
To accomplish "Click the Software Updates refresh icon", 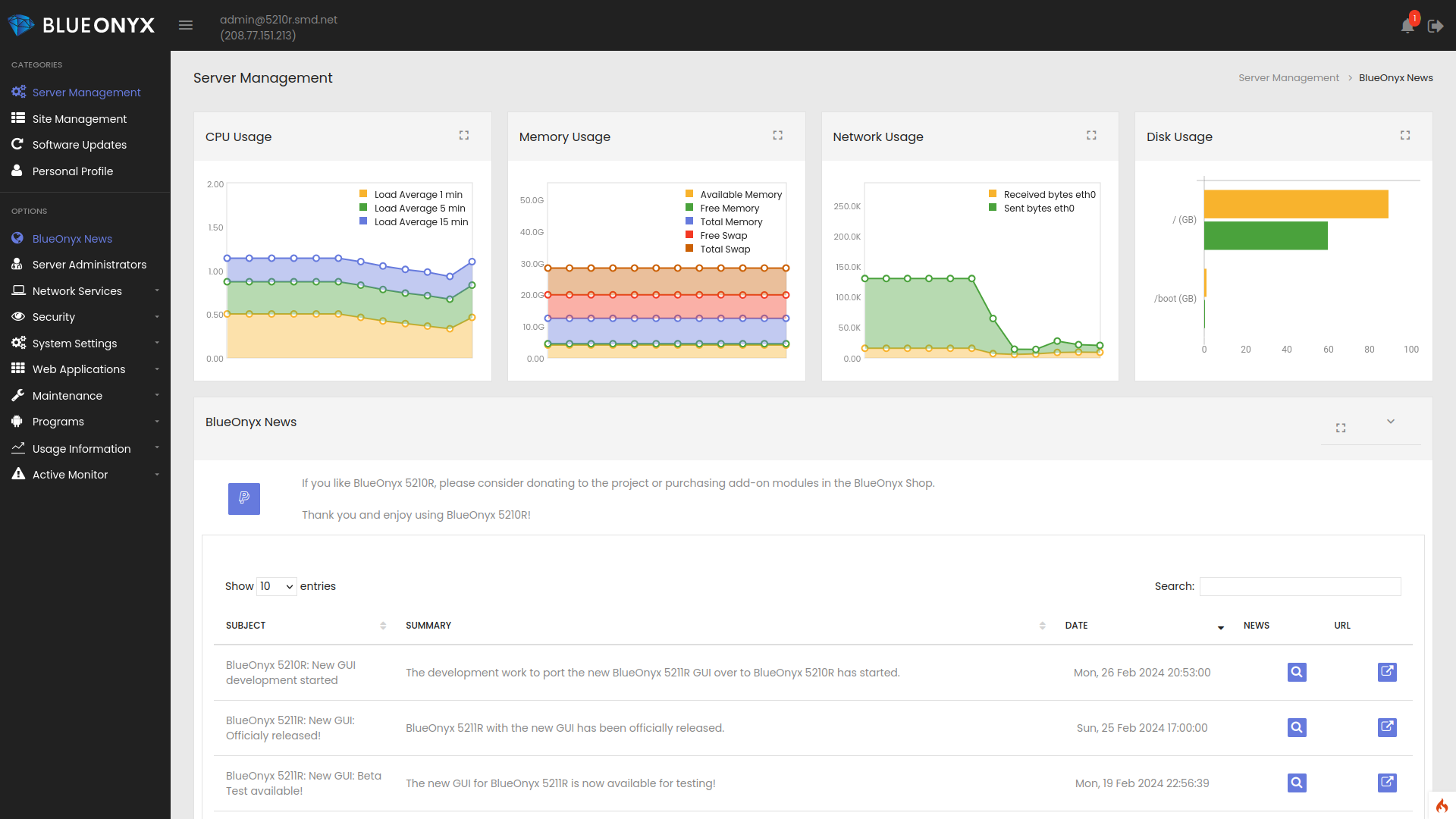I will (x=17, y=144).
